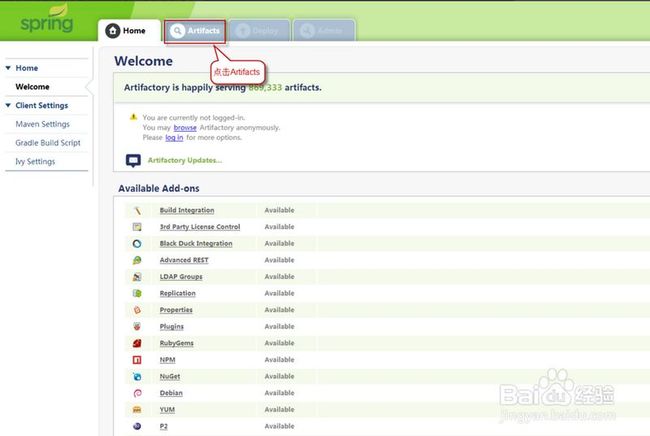Click the Client Settings sidebar heading

click(x=41, y=105)
